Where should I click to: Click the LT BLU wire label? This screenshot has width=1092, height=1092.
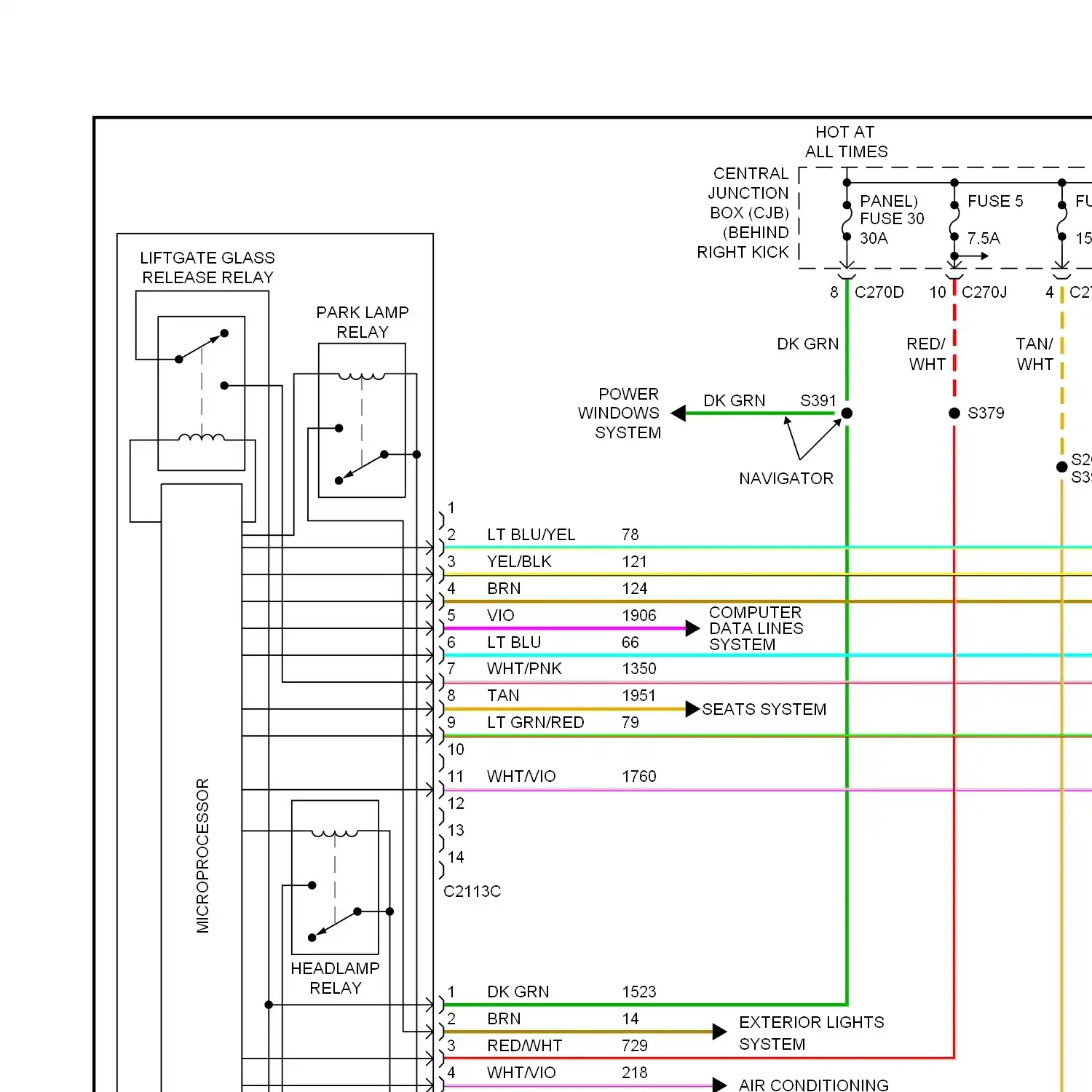[x=514, y=643]
